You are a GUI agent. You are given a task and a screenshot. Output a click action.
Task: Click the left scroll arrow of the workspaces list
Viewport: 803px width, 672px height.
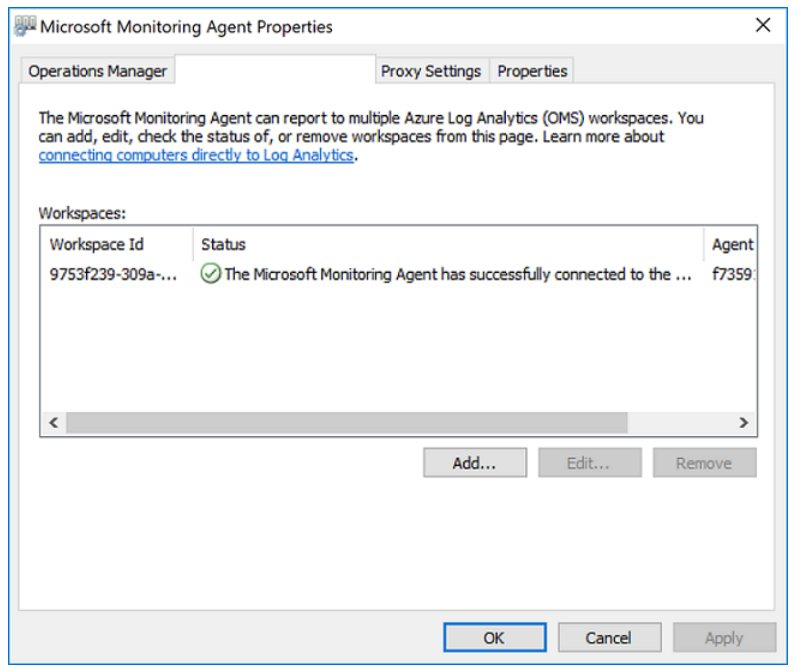[x=54, y=424]
